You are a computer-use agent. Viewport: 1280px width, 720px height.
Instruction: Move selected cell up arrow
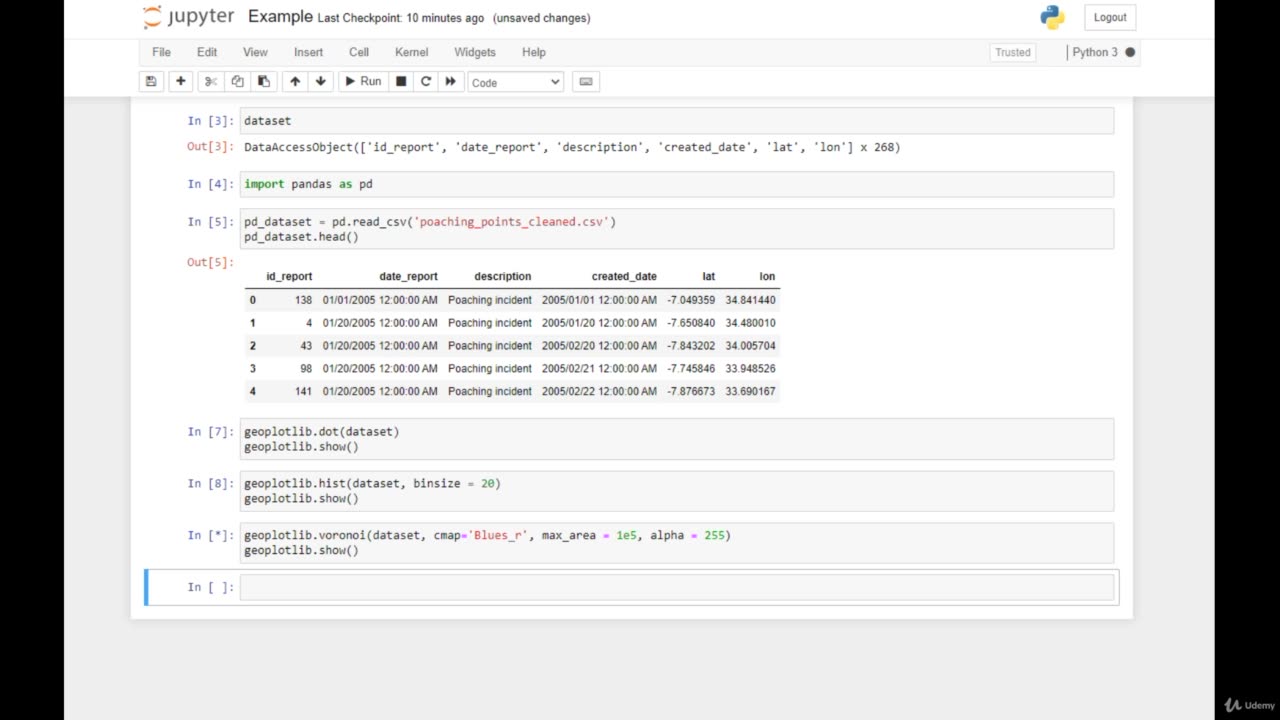pos(295,82)
